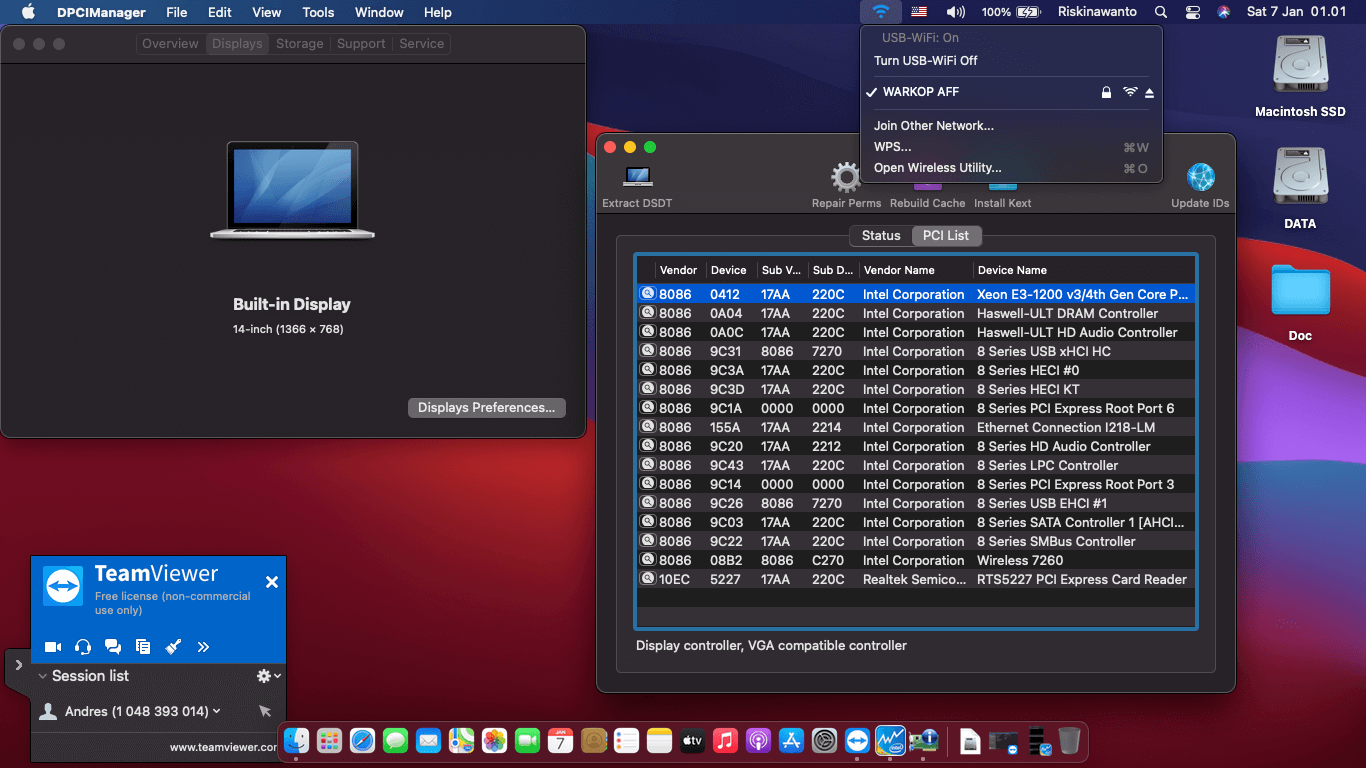Open the TeamViewer gear settings dropdown
The width and height of the screenshot is (1366, 768).
pos(268,676)
